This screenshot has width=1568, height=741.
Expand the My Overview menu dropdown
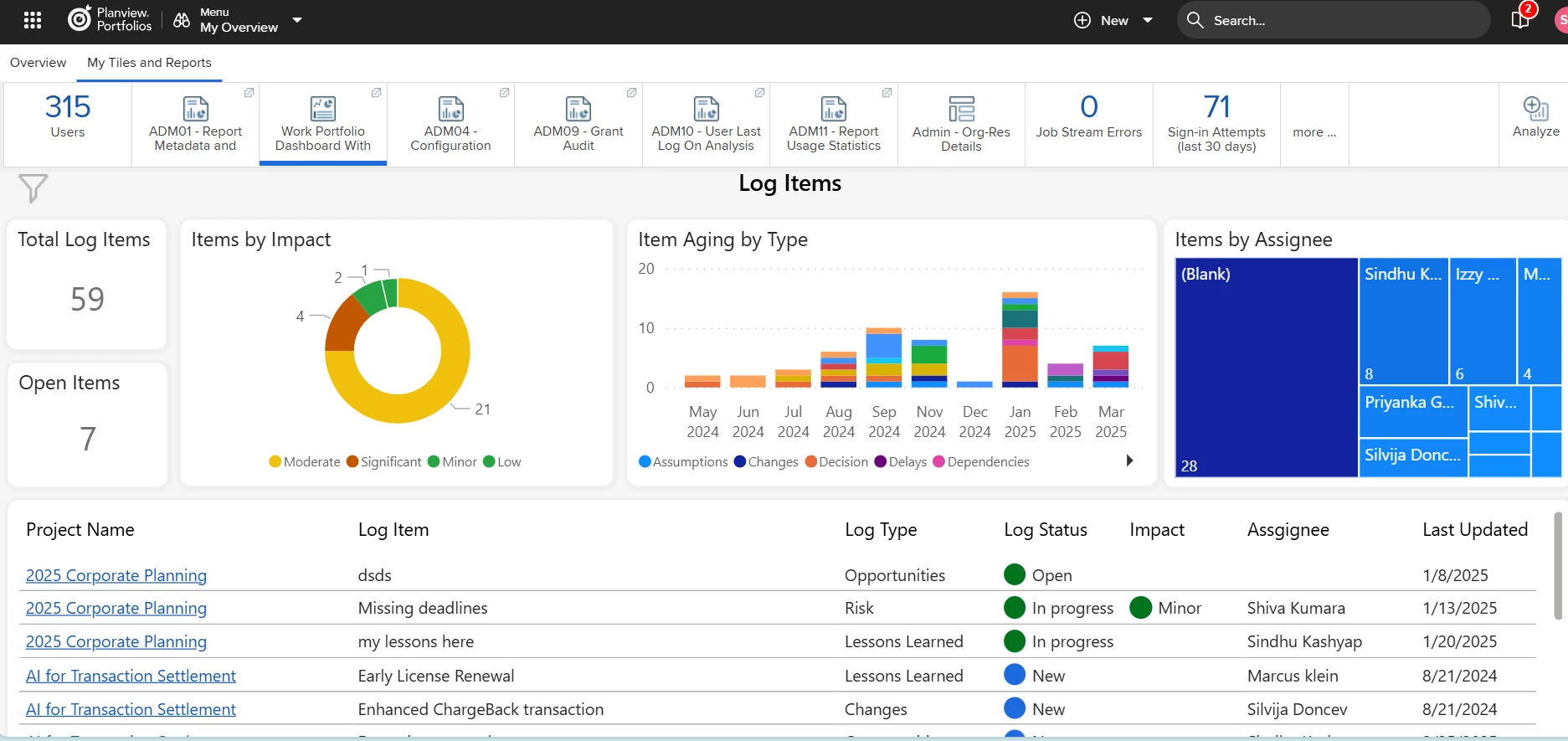pyautogui.click(x=297, y=20)
